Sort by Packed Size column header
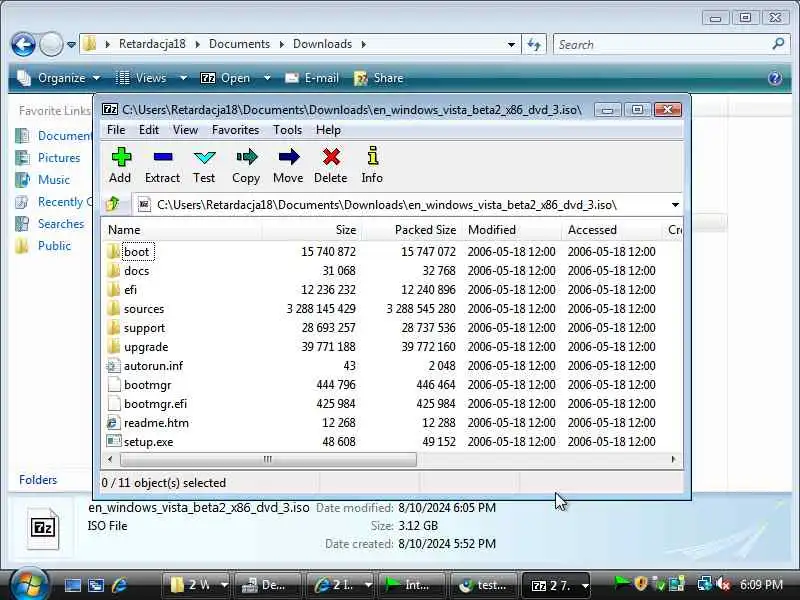The width and height of the screenshot is (800, 600). [x=412, y=230]
